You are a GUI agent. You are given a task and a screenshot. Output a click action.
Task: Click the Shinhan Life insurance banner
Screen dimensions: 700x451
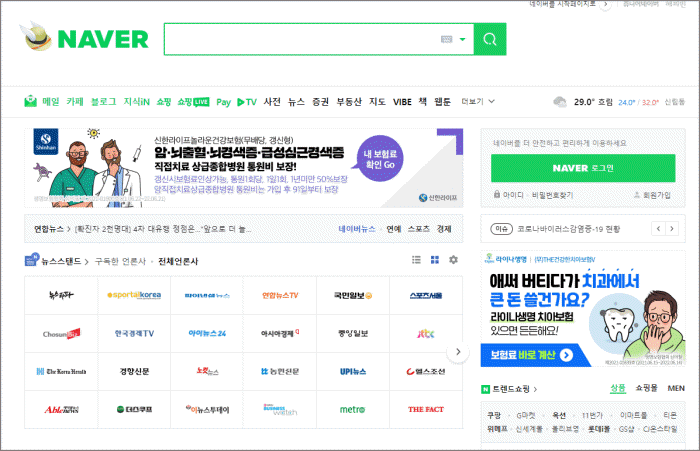[244, 168]
